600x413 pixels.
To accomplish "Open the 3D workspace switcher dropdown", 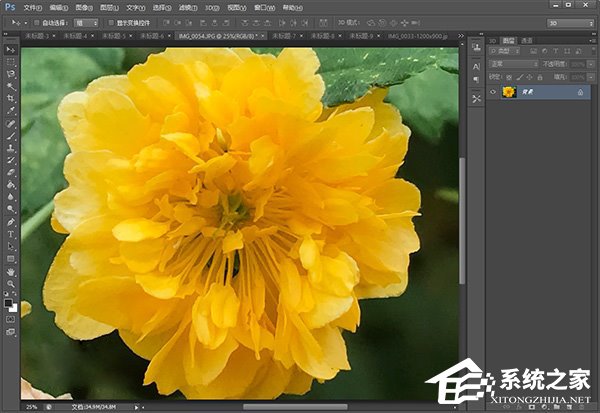I will pyautogui.click(x=568, y=21).
